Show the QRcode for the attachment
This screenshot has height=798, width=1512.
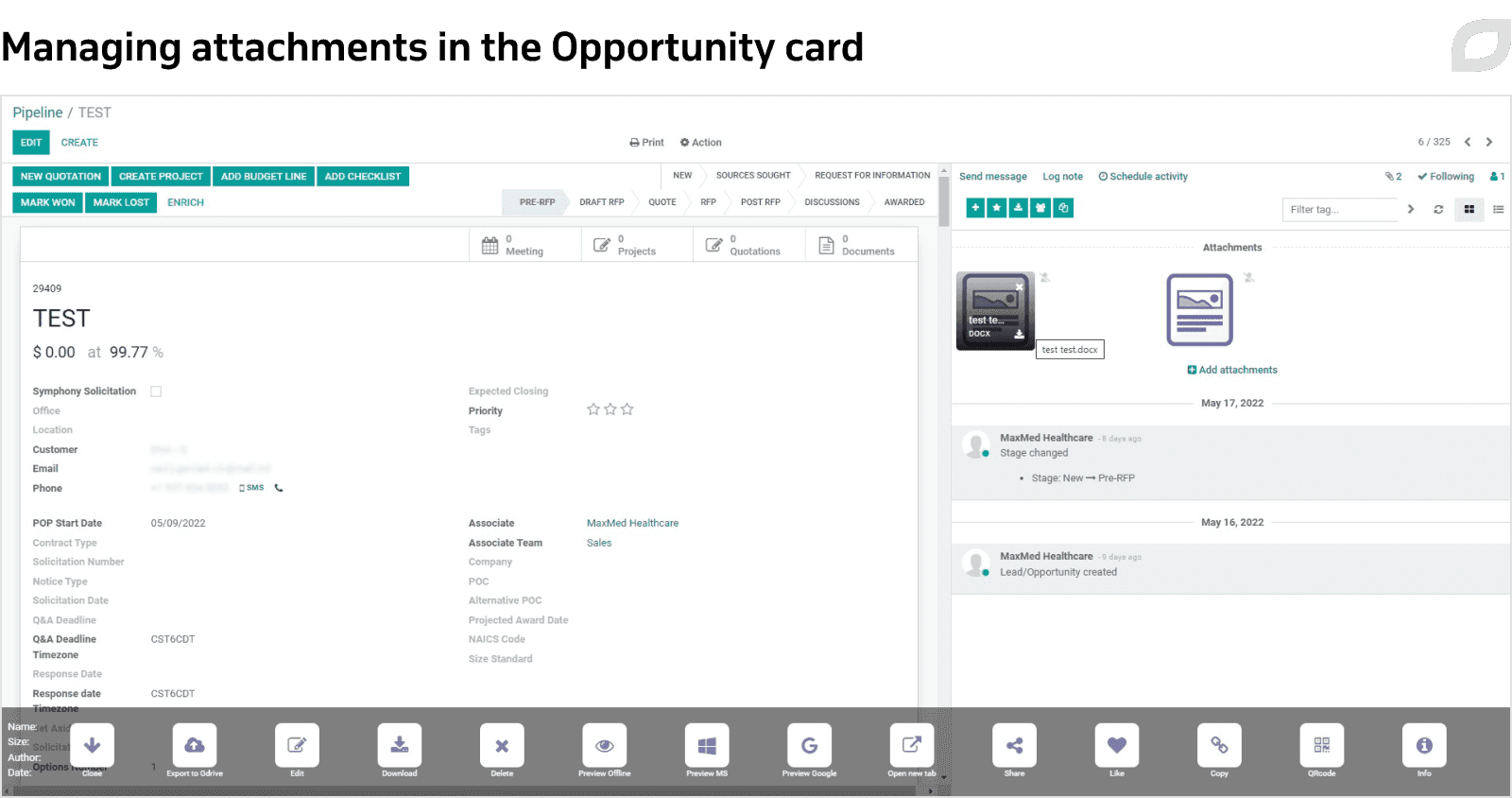1322,745
